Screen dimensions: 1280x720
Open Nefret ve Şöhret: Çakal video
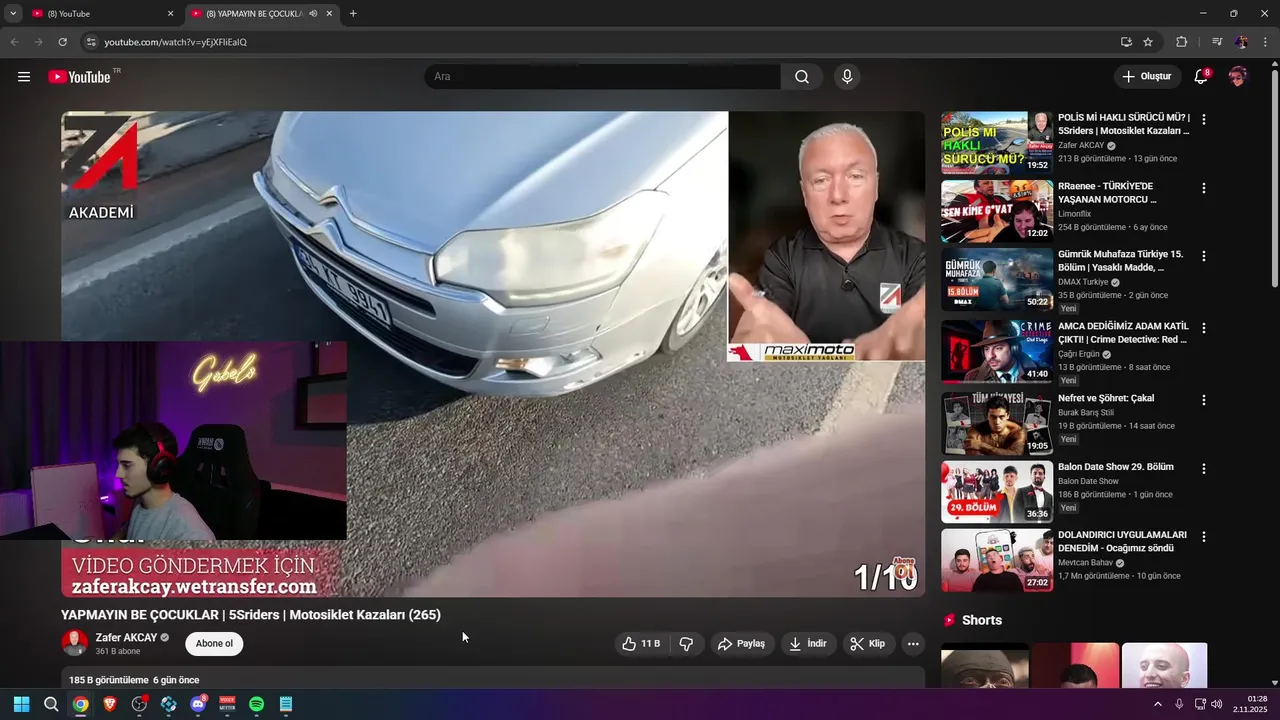click(x=1106, y=398)
